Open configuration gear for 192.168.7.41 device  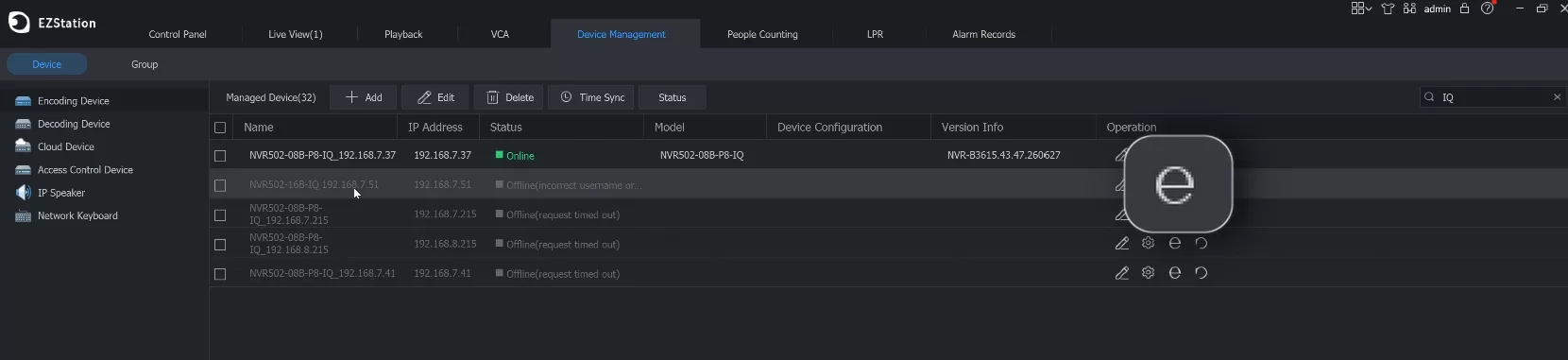[1149, 273]
